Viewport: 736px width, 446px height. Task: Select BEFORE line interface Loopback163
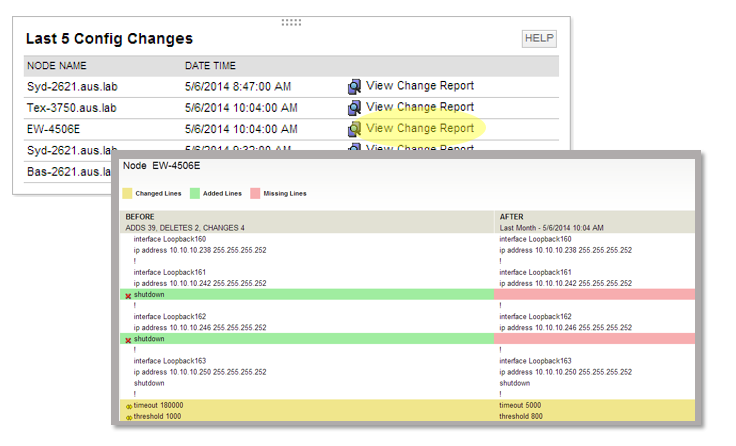pyautogui.click(x=169, y=361)
